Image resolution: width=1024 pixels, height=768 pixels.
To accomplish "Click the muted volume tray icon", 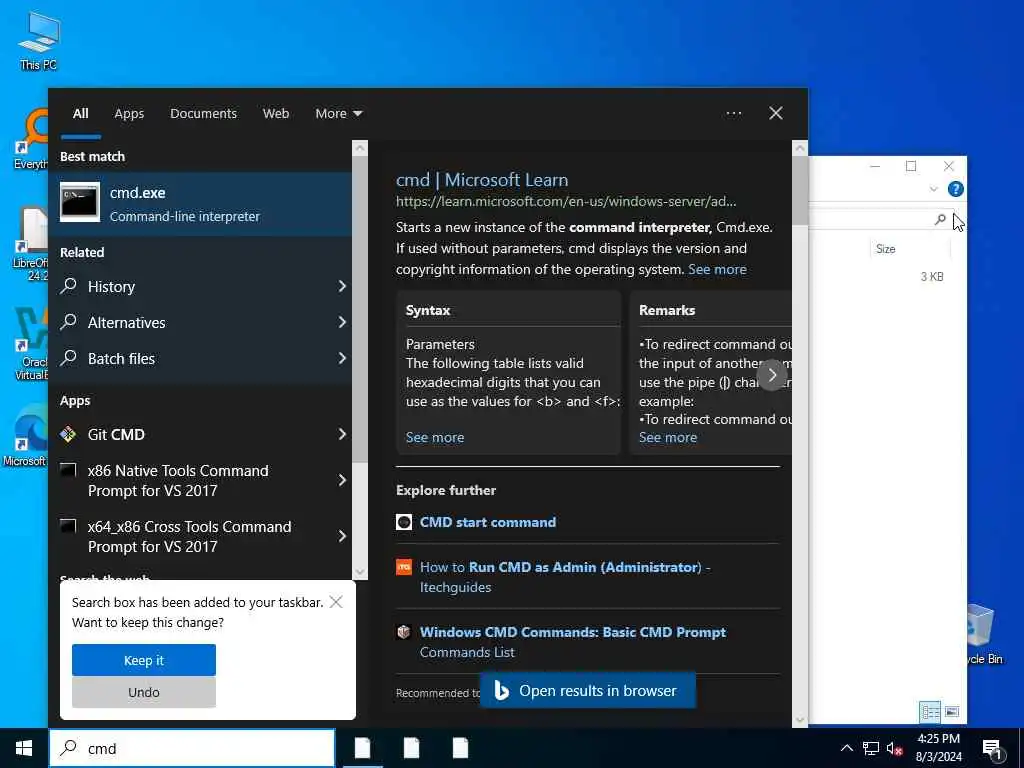I will pos(895,749).
